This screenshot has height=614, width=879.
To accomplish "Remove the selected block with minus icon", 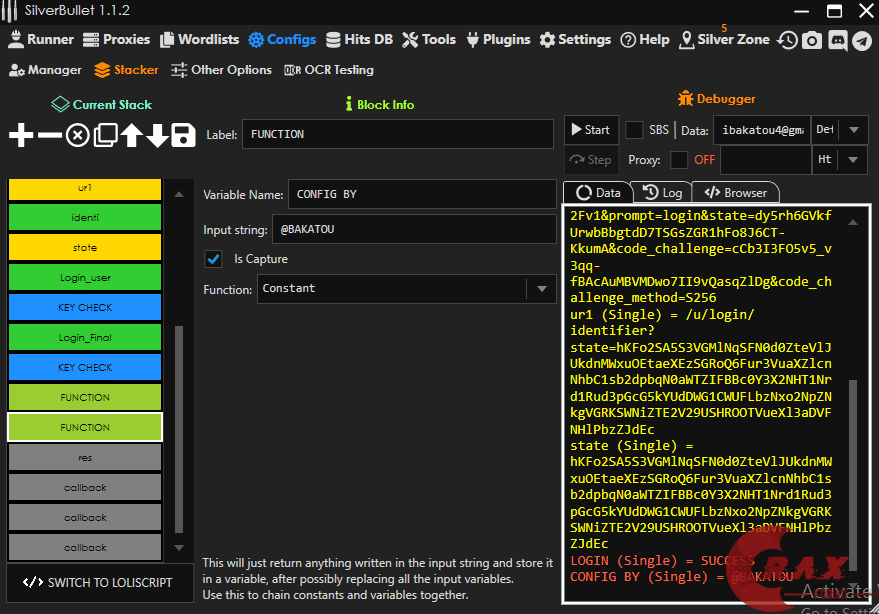I will click(49, 135).
